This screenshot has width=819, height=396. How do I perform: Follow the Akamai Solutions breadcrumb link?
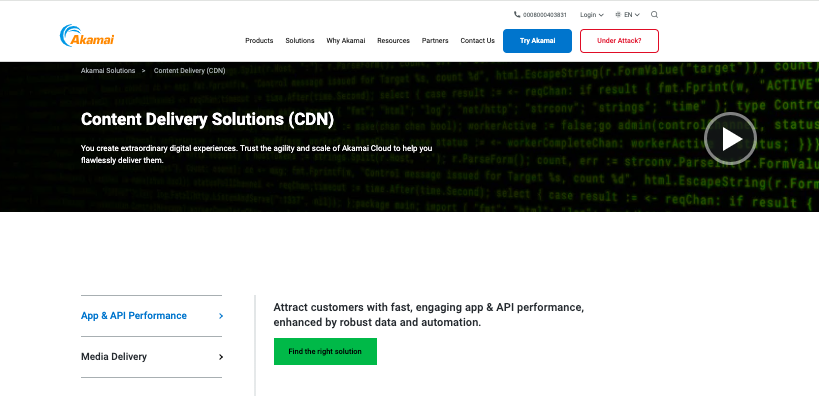point(108,71)
